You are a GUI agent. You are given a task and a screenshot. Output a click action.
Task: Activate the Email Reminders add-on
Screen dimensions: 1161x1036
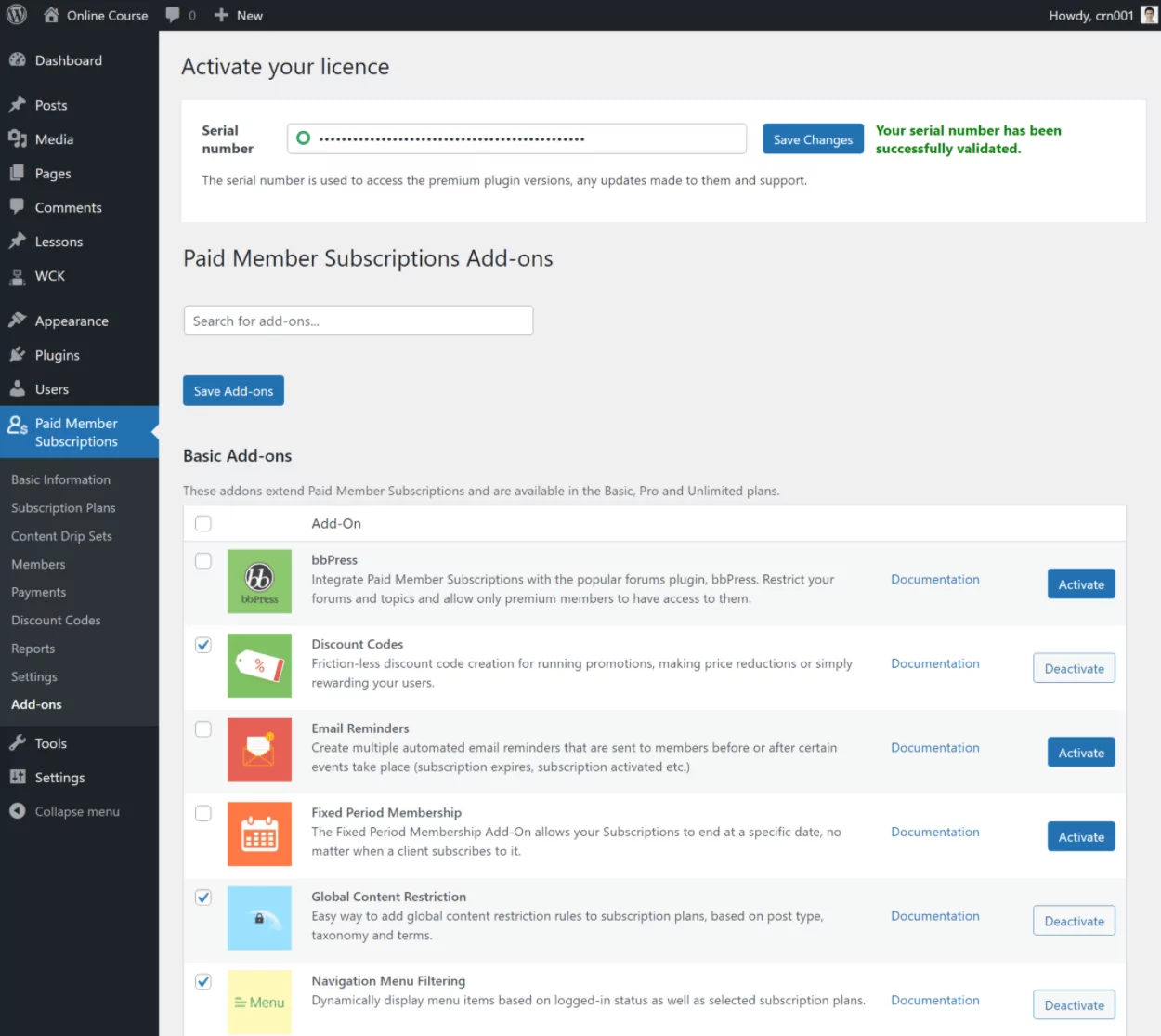click(1081, 753)
